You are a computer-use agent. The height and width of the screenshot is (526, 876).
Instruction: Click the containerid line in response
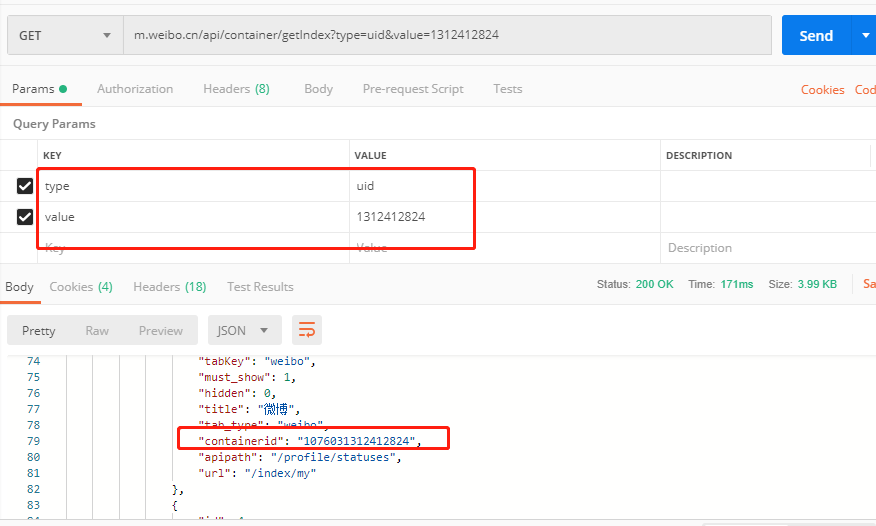click(310, 441)
